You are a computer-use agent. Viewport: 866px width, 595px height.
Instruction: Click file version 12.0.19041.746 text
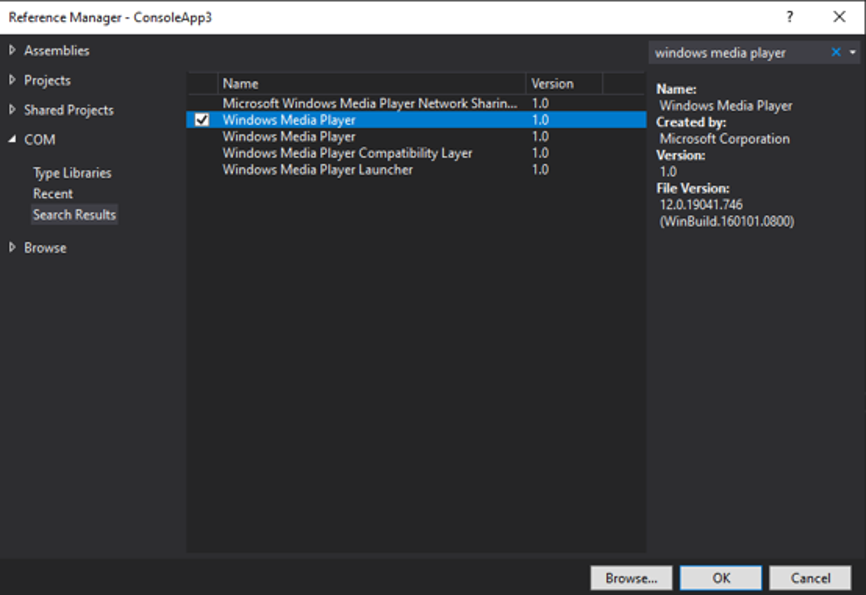tap(701, 205)
